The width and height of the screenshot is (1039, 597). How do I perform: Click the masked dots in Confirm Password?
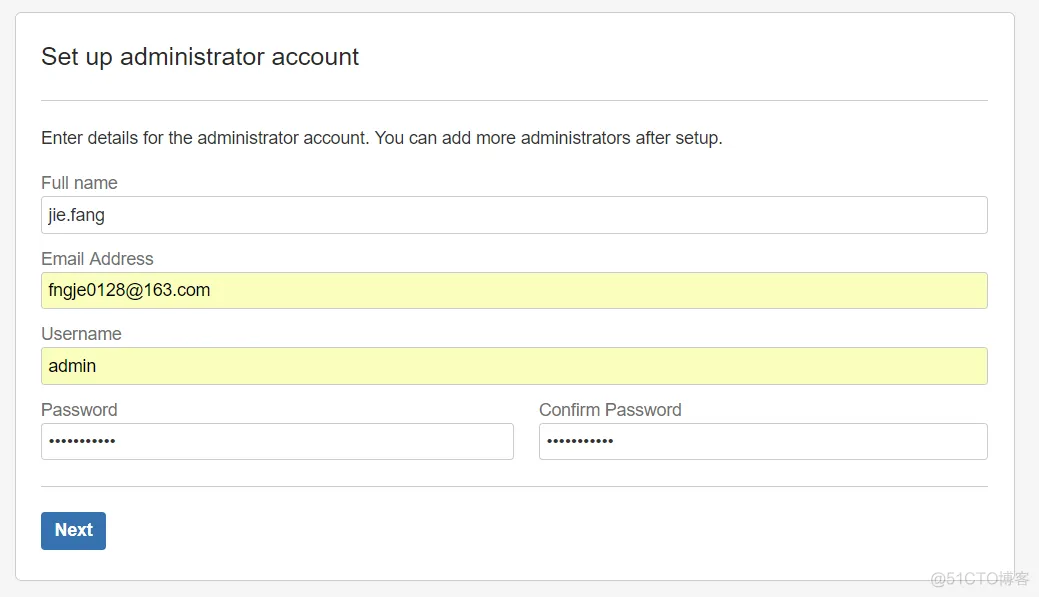click(580, 441)
